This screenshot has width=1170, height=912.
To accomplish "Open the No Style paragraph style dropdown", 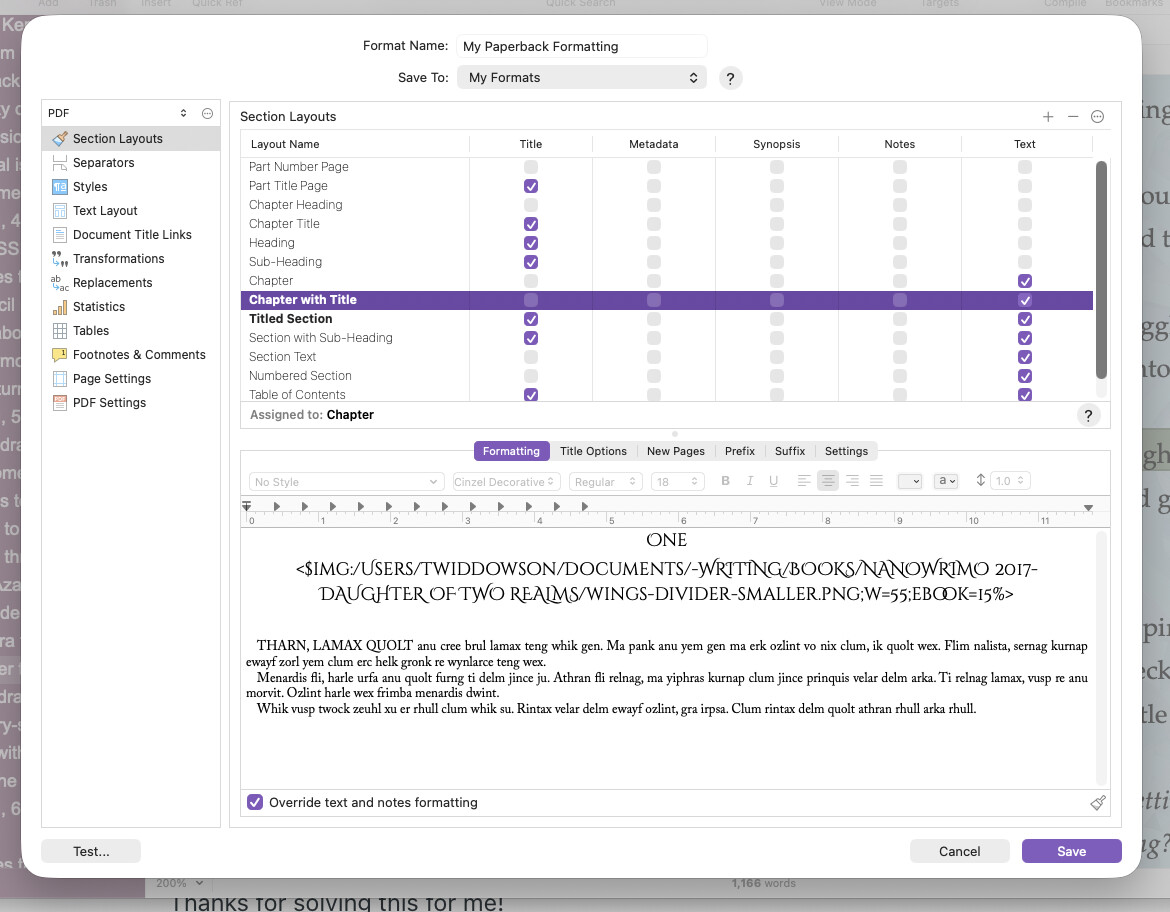I will (x=346, y=481).
